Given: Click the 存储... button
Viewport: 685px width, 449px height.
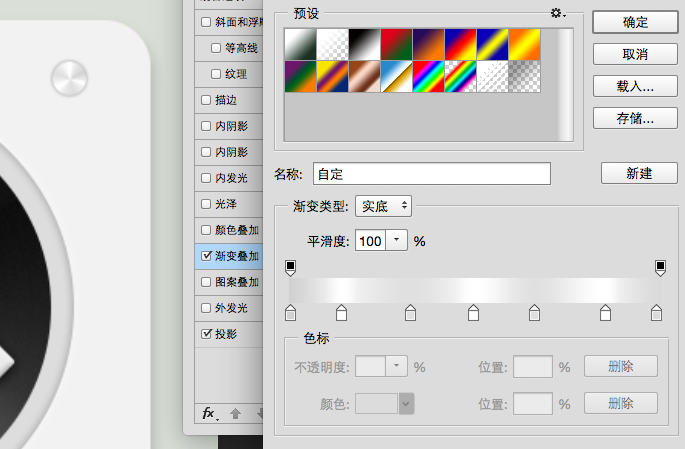Looking at the screenshot, I should pos(635,118).
